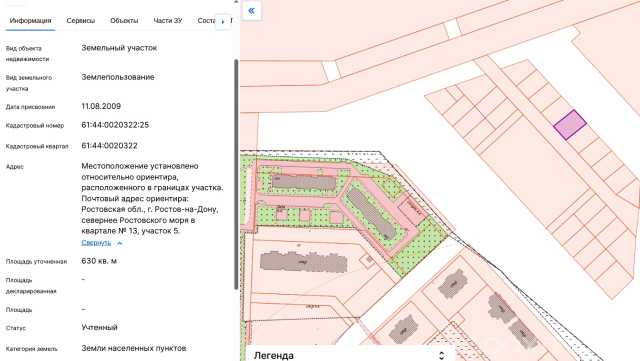
Task: Select the highlighted purple land parcel
Action: pyautogui.click(x=570, y=125)
